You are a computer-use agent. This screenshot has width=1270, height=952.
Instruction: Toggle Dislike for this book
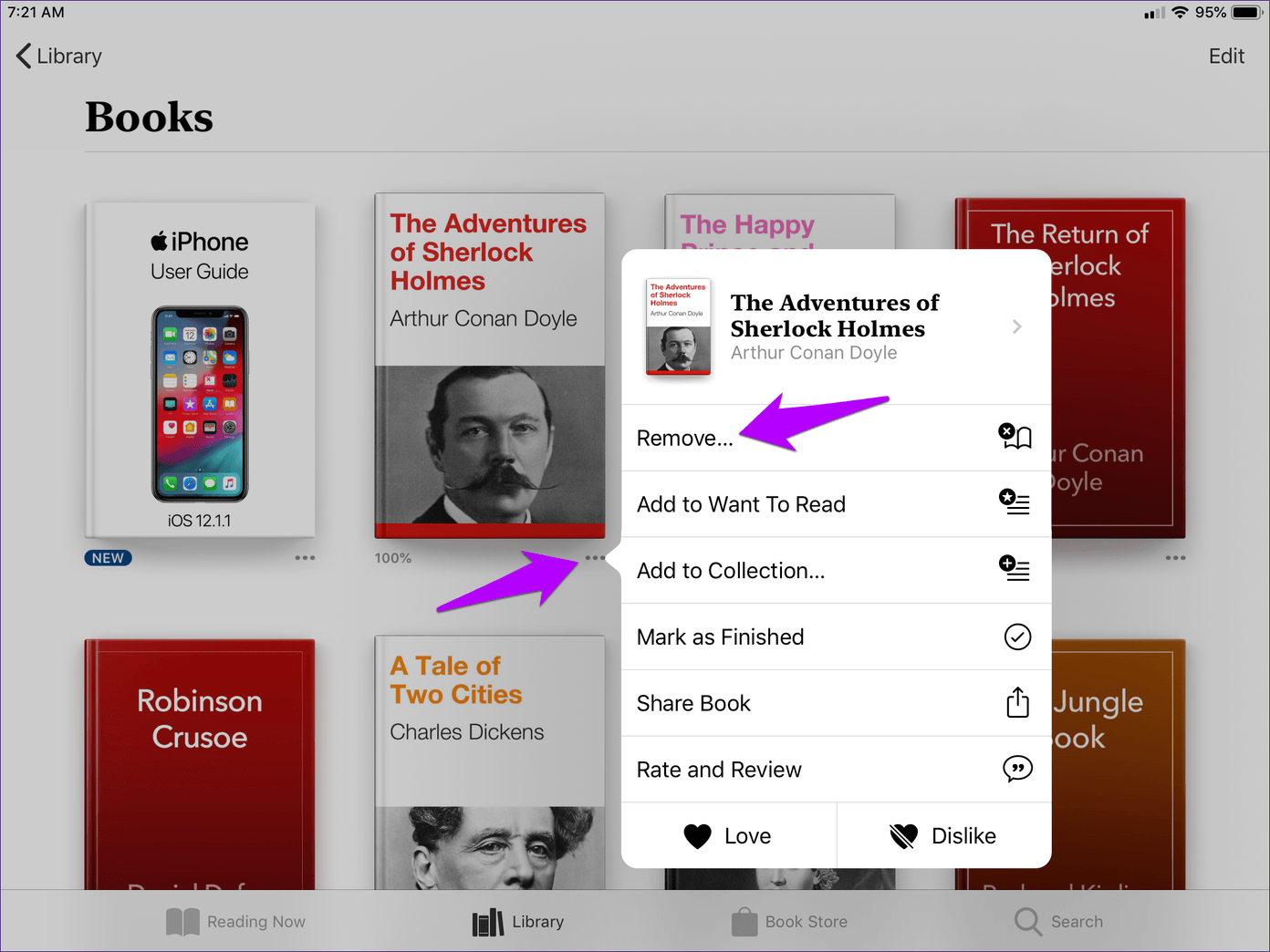tap(944, 835)
